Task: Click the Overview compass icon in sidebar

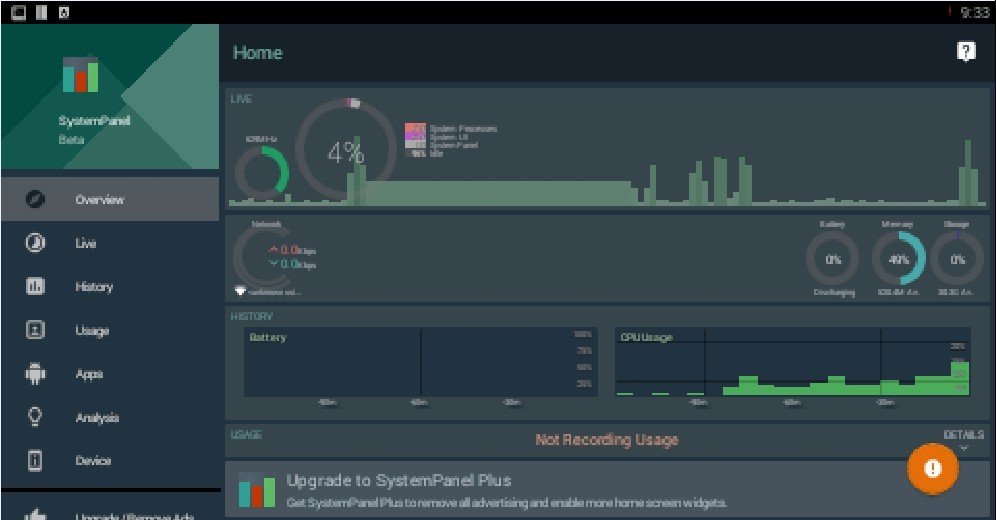Action: pyautogui.click(x=35, y=200)
